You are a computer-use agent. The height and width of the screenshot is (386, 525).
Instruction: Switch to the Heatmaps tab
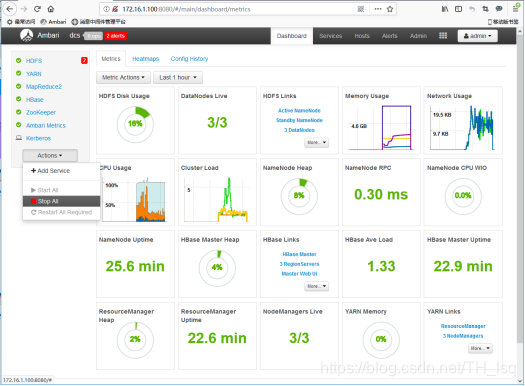pos(146,59)
